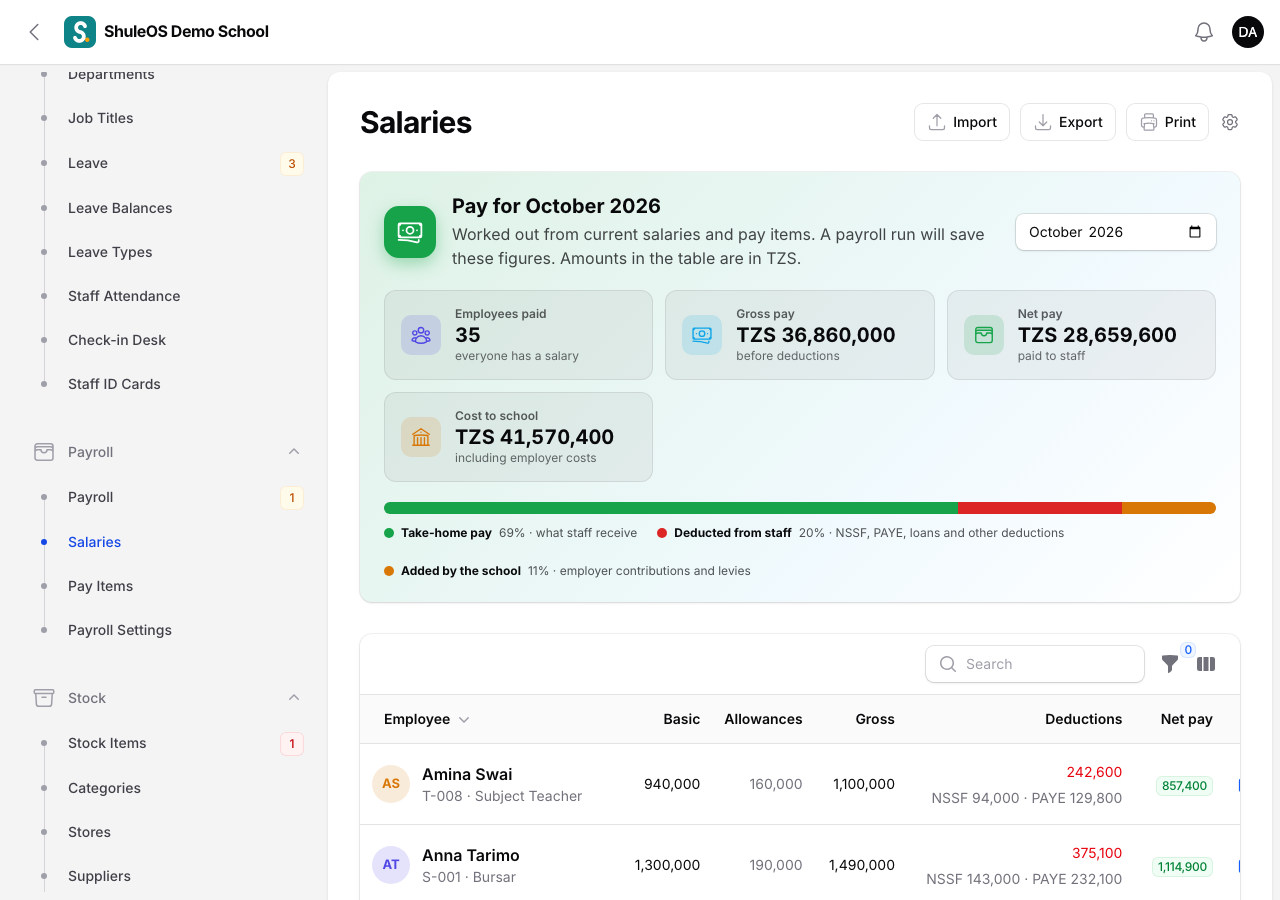Click the Cost to school bank icon
The width and height of the screenshot is (1280, 900).
click(421, 437)
